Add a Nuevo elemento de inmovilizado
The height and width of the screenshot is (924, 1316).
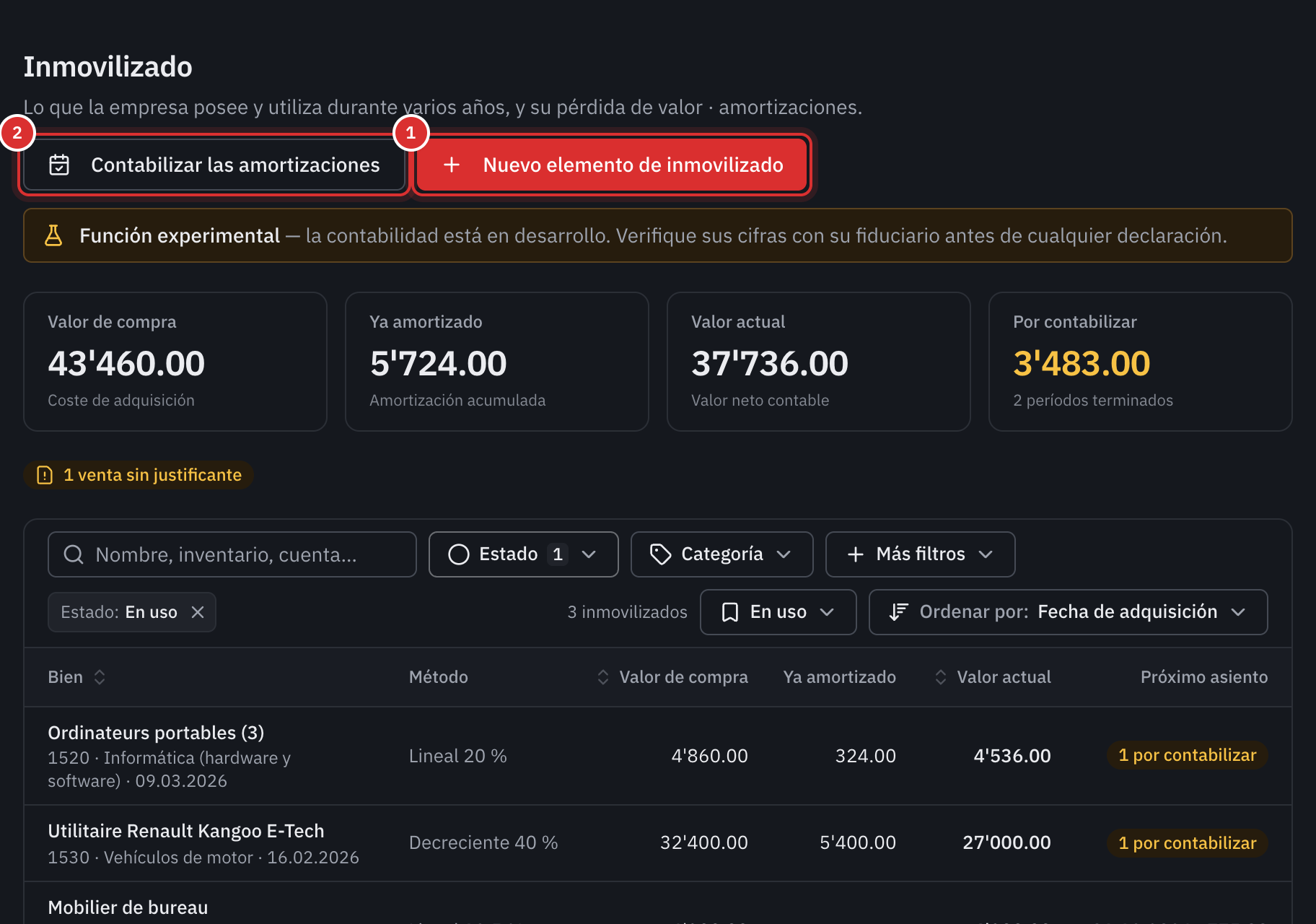(612, 165)
